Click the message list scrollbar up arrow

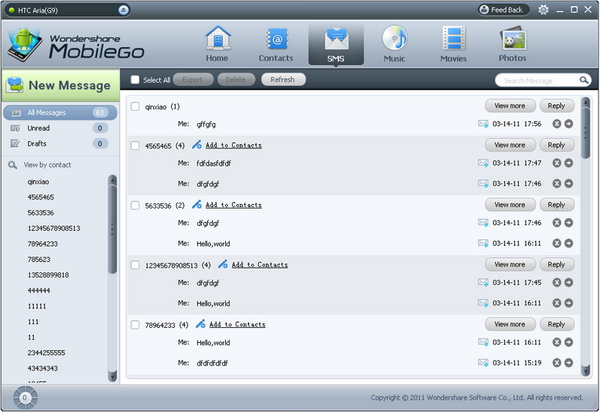click(585, 102)
